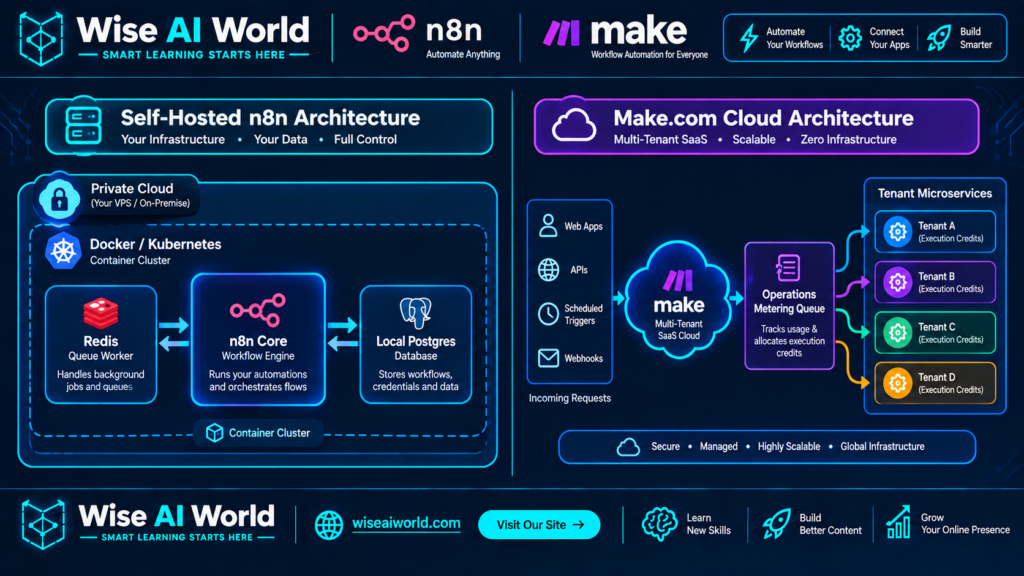This screenshot has width=1024, height=576.
Task: Click the Operations Metering Queue checklist icon
Action: point(788,268)
